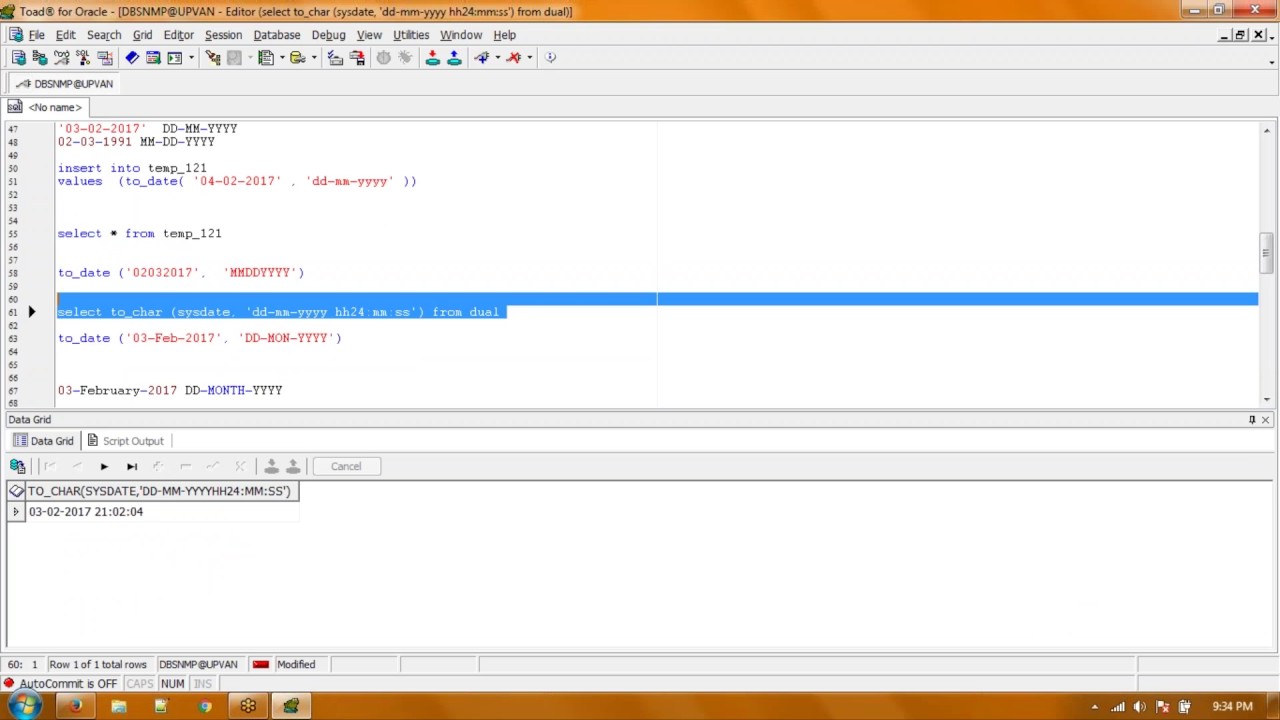Click the grid commit icon near Cancel
This screenshot has height=720, width=1280.
tap(271, 466)
